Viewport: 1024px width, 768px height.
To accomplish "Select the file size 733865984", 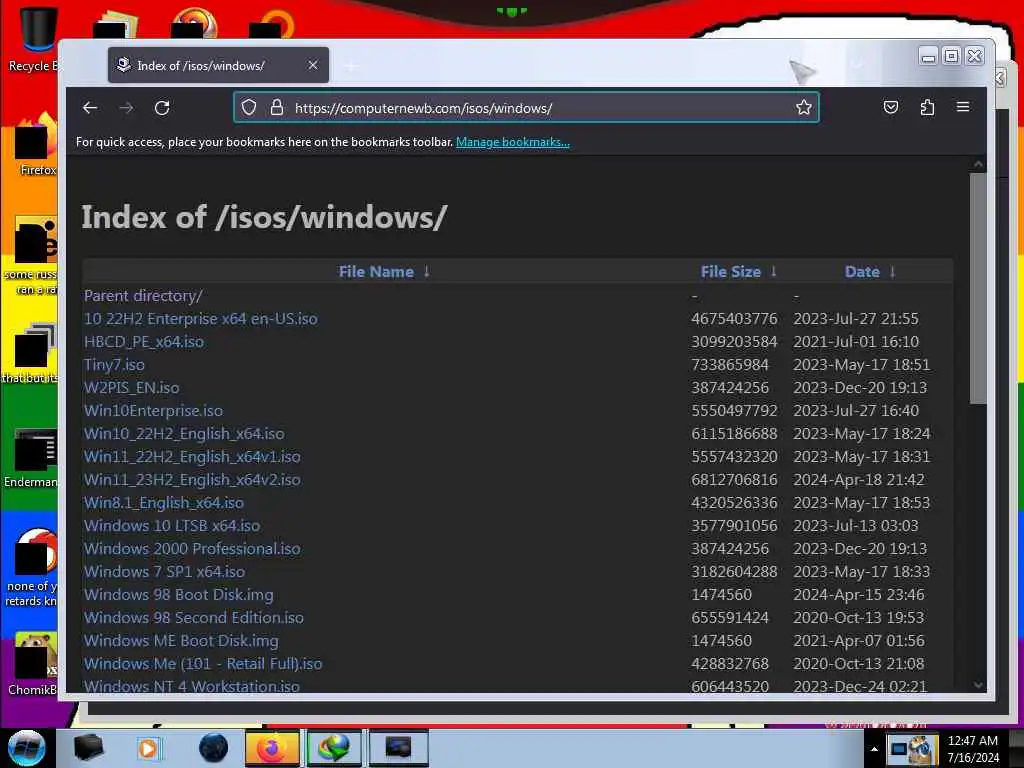I will point(729,364).
